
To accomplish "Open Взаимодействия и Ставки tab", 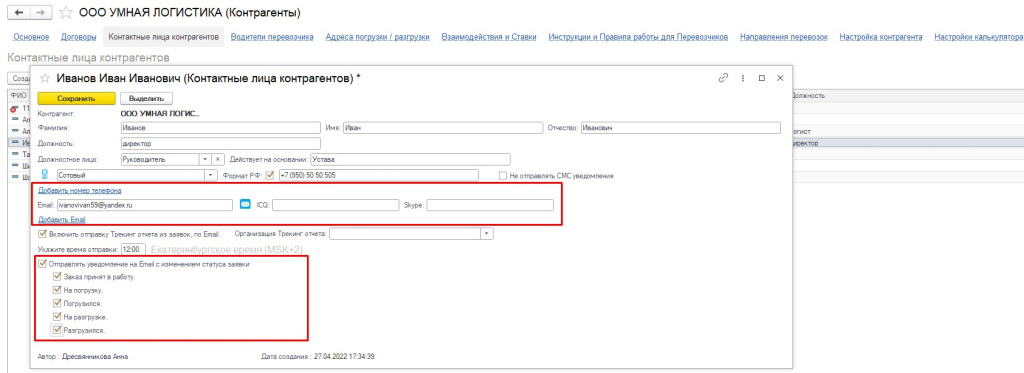I will point(489,37).
